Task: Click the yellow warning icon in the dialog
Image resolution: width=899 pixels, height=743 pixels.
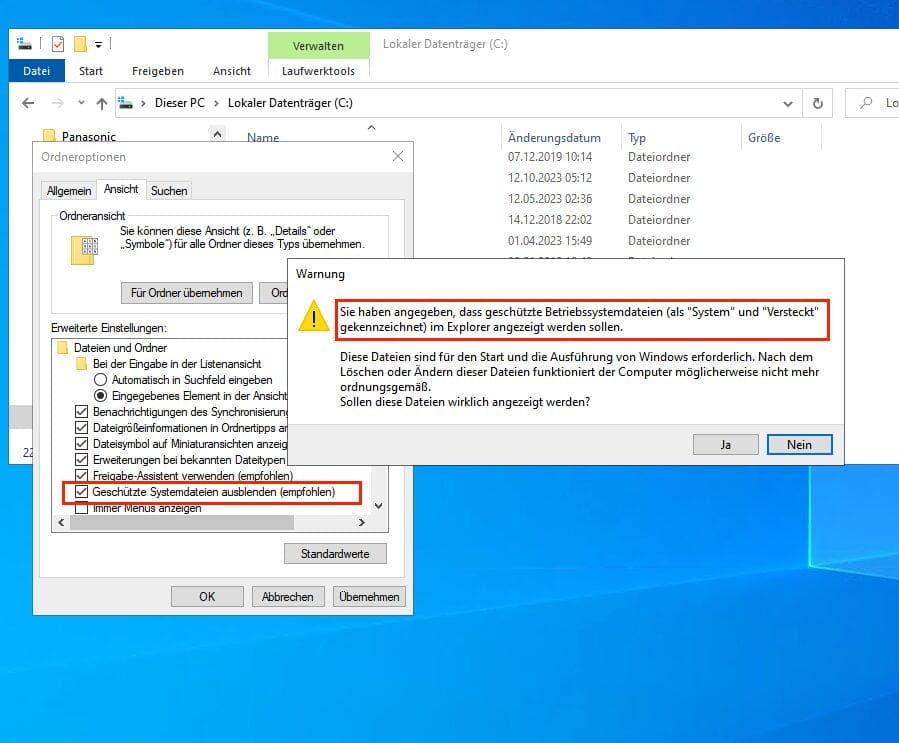Action: [314, 317]
